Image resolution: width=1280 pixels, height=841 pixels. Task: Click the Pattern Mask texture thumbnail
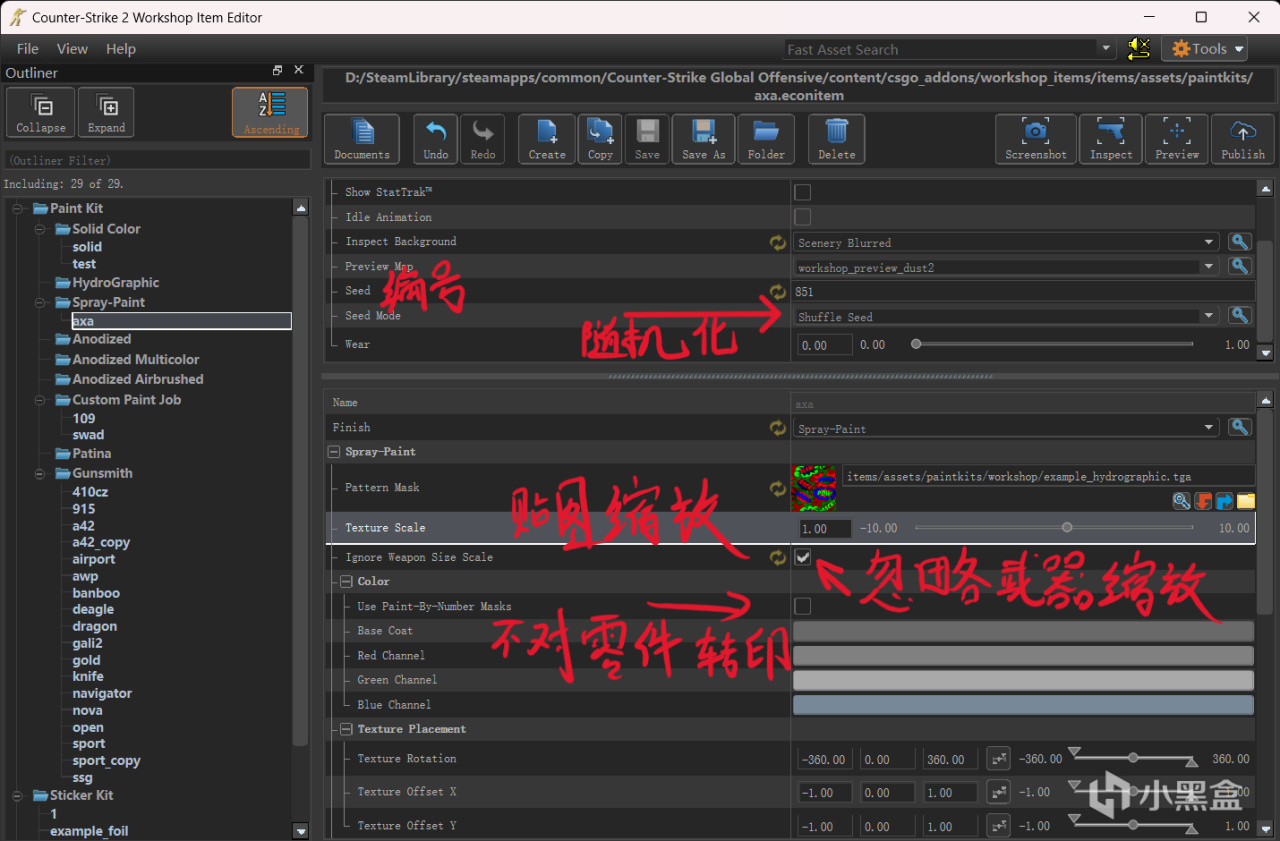click(x=813, y=488)
